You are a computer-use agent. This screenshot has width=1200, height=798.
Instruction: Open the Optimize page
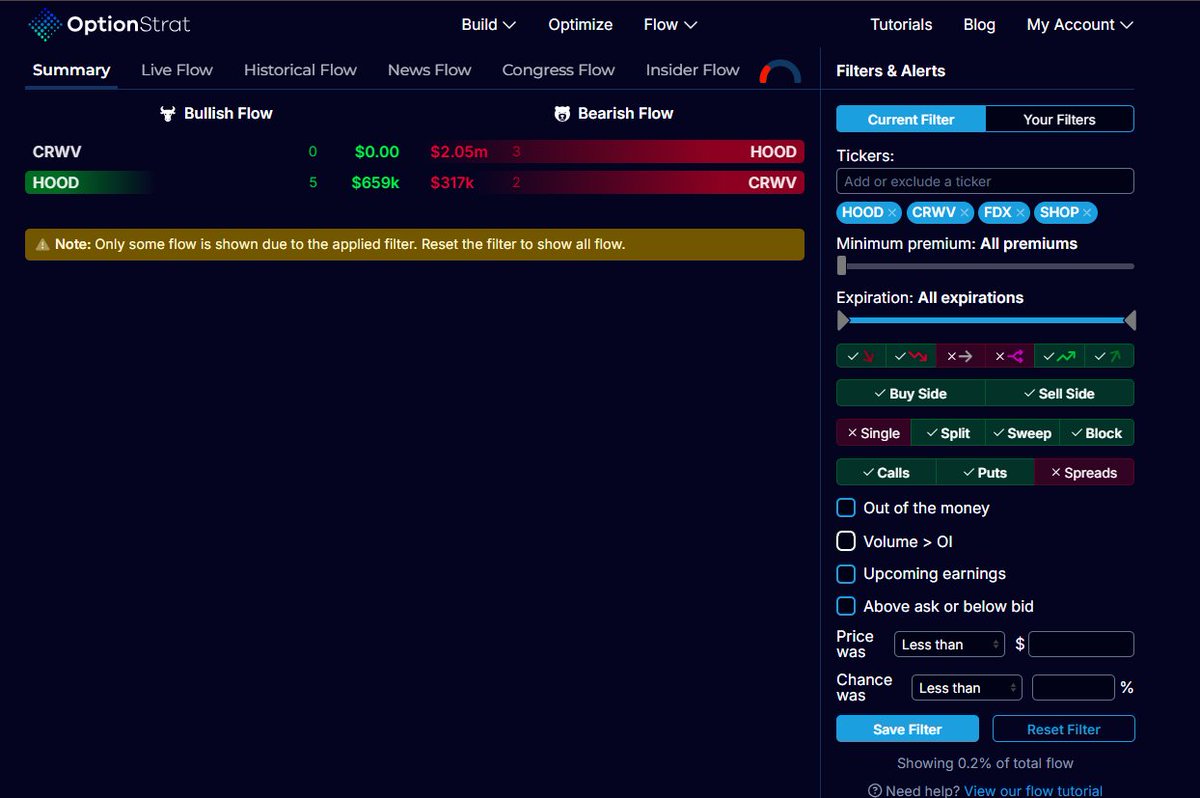tap(580, 24)
